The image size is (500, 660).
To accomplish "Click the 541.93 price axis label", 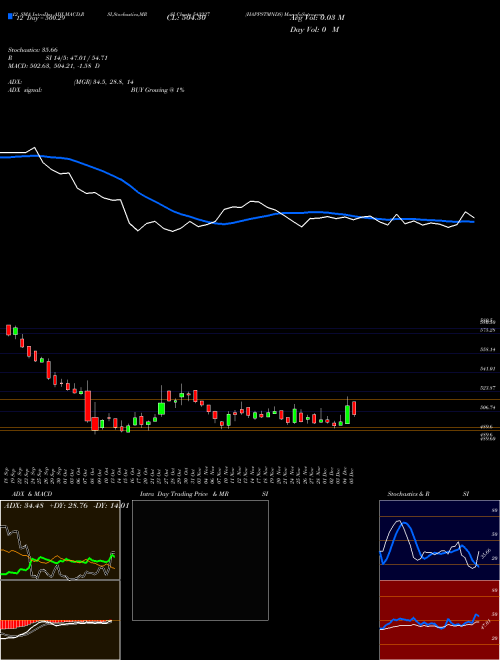I will pos(488,369).
